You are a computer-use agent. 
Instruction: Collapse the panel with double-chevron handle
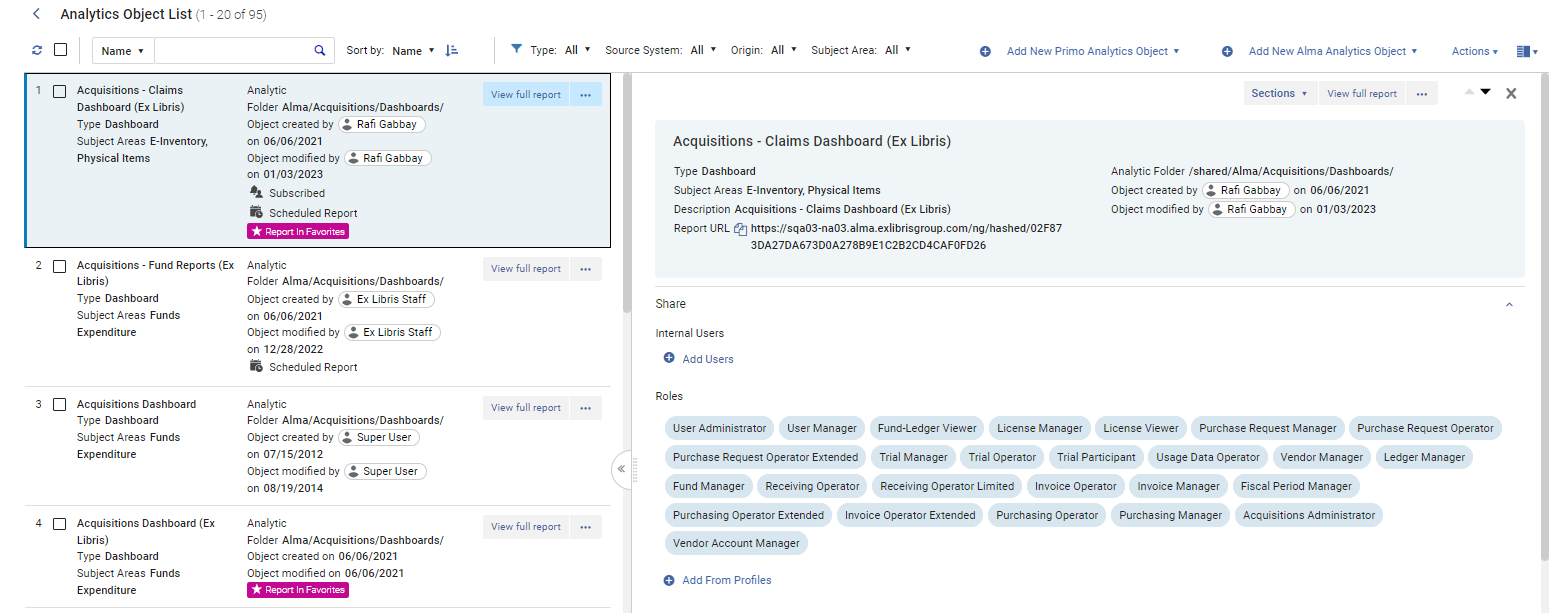coord(621,468)
